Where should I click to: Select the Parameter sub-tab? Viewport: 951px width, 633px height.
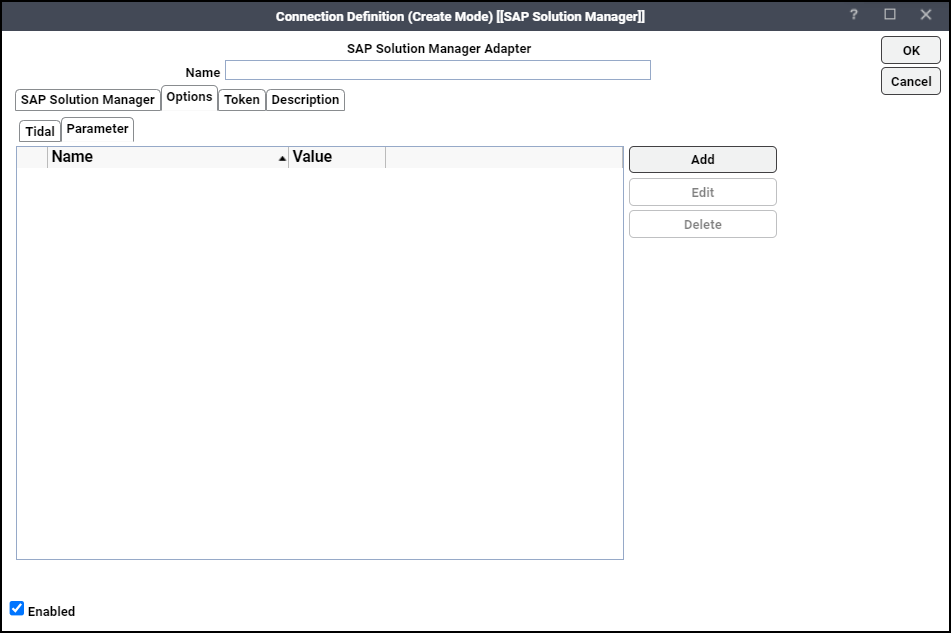98,129
